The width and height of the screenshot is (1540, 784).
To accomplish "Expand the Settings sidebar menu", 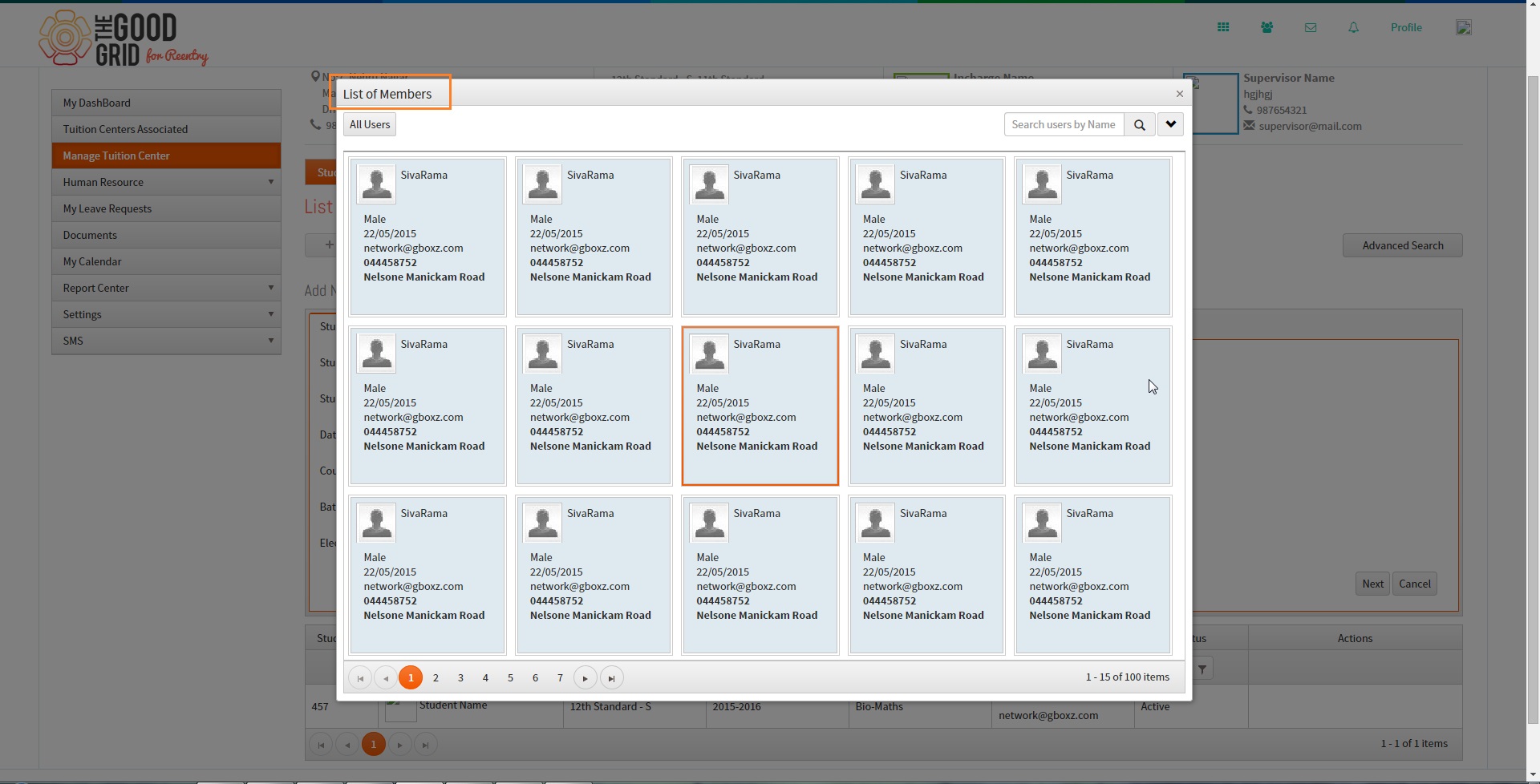I will click(x=166, y=314).
